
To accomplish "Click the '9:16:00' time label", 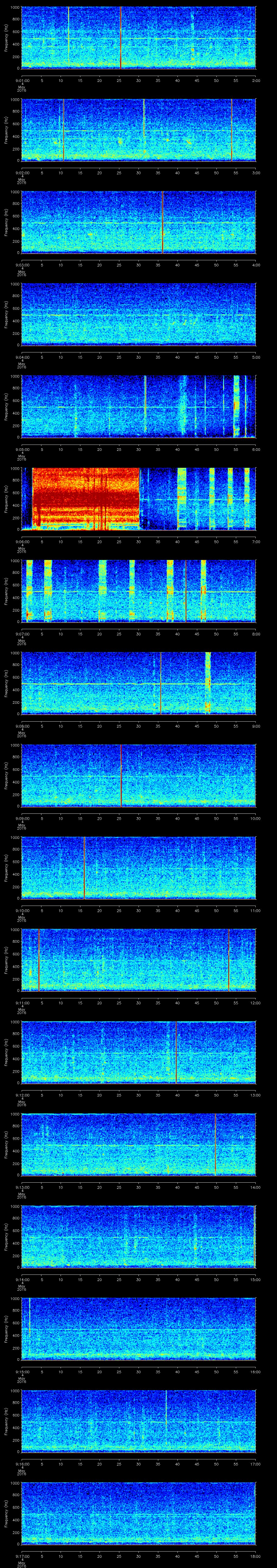I will coord(22,1464).
